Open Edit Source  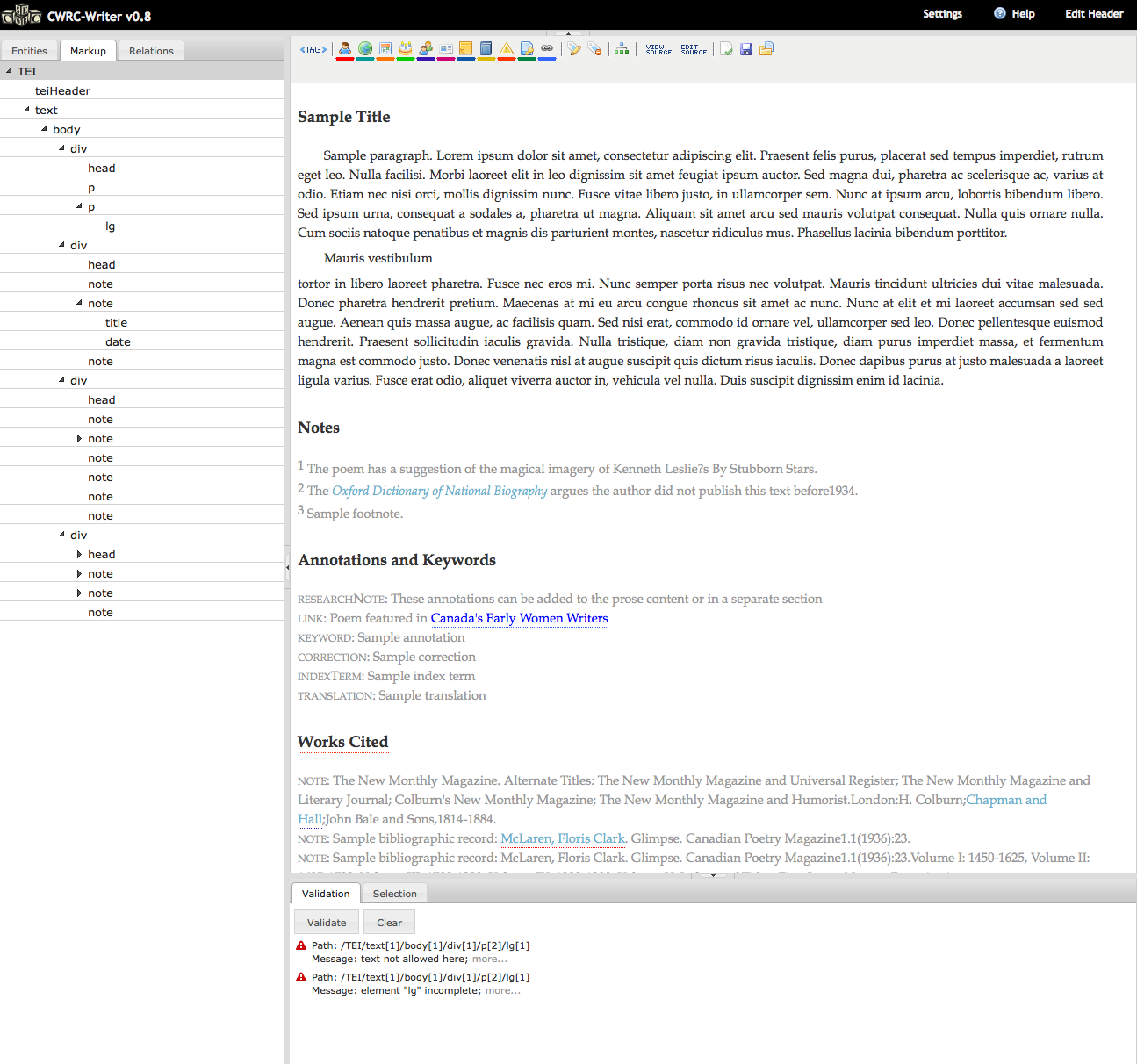[694, 50]
